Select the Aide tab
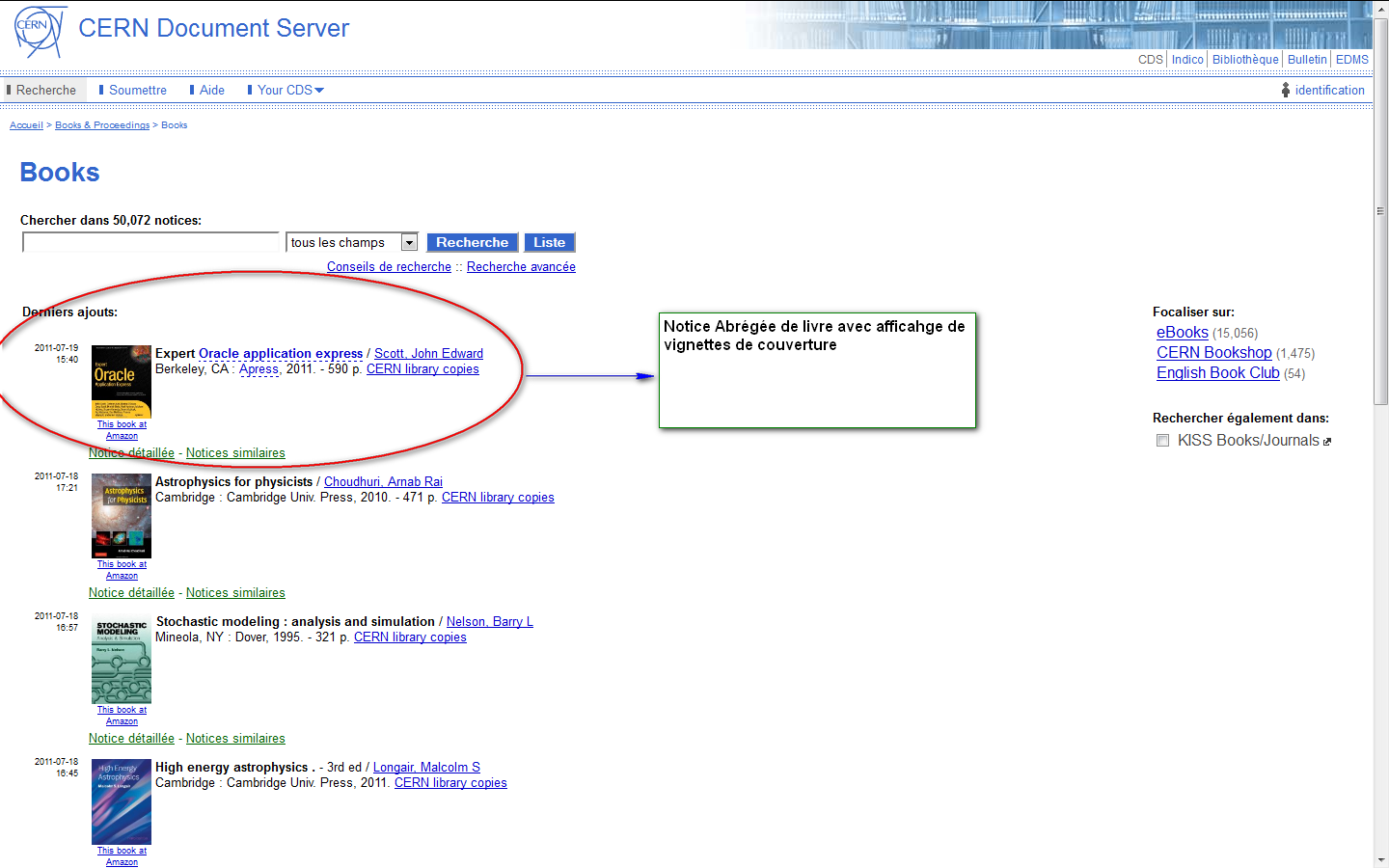This screenshot has height=868, width=1389. point(211,90)
